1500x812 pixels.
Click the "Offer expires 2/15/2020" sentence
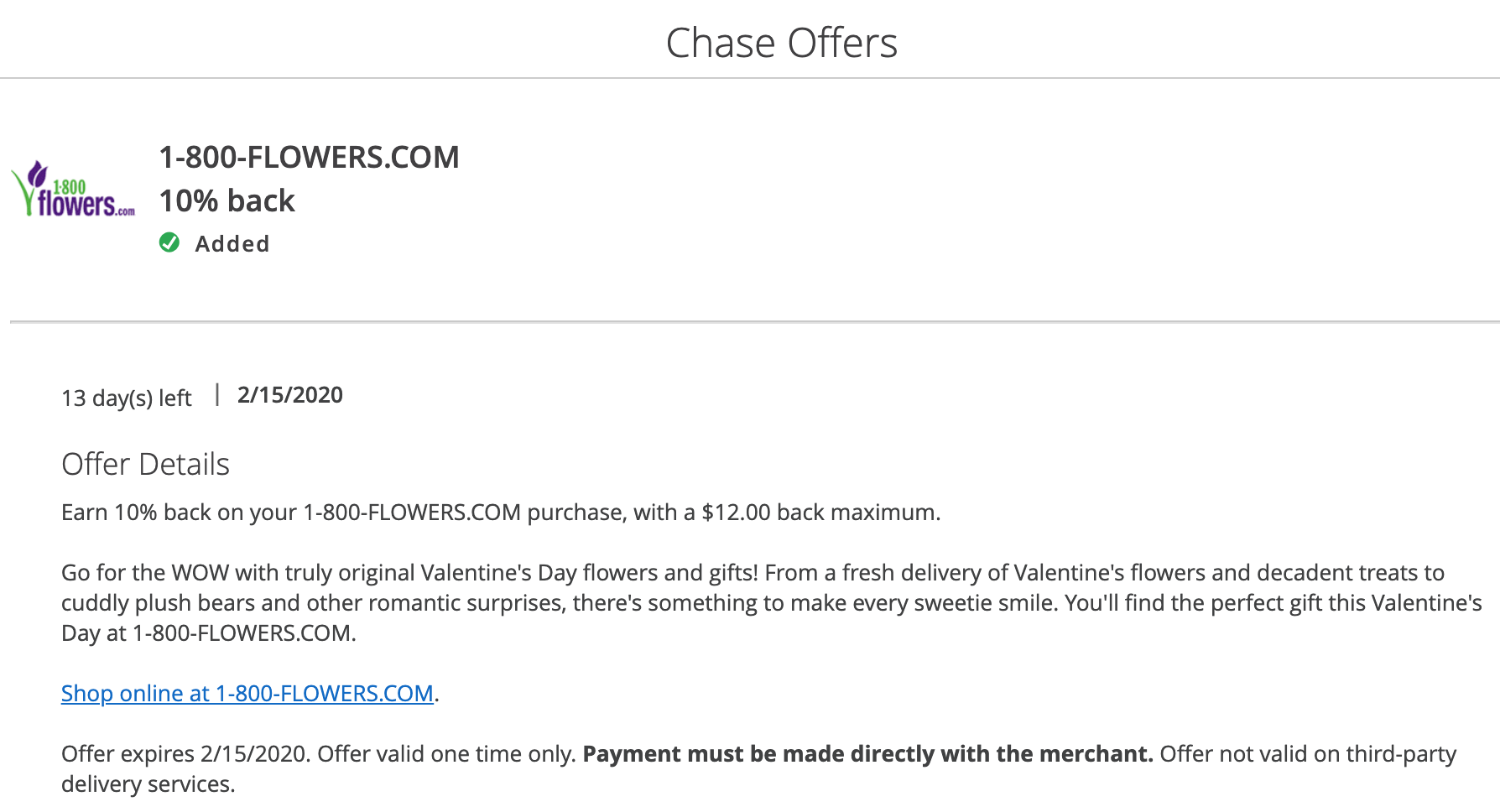(185, 754)
